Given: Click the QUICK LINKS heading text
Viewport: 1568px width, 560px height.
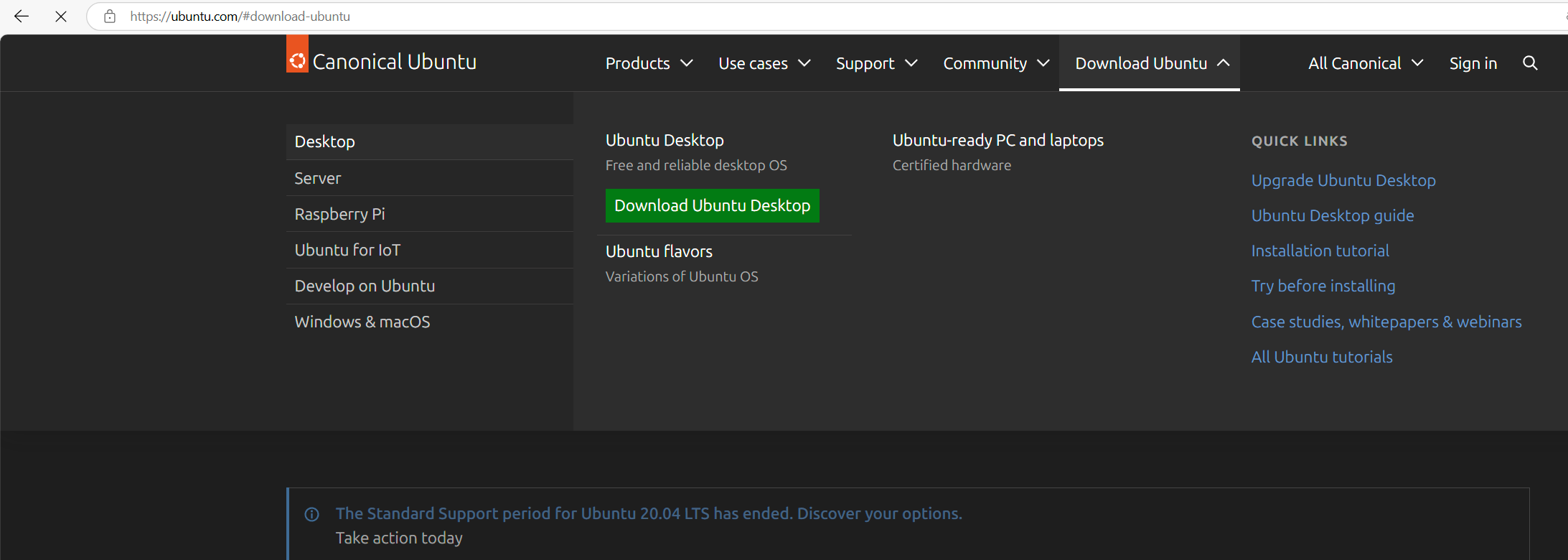Looking at the screenshot, I should pos(1300,141).
